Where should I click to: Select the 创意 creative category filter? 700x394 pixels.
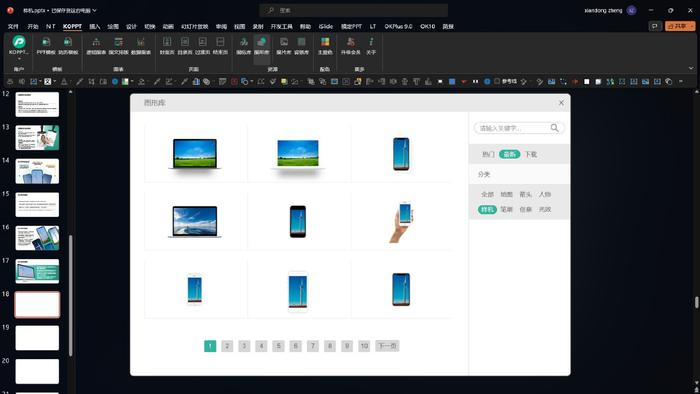coord(525,209)
